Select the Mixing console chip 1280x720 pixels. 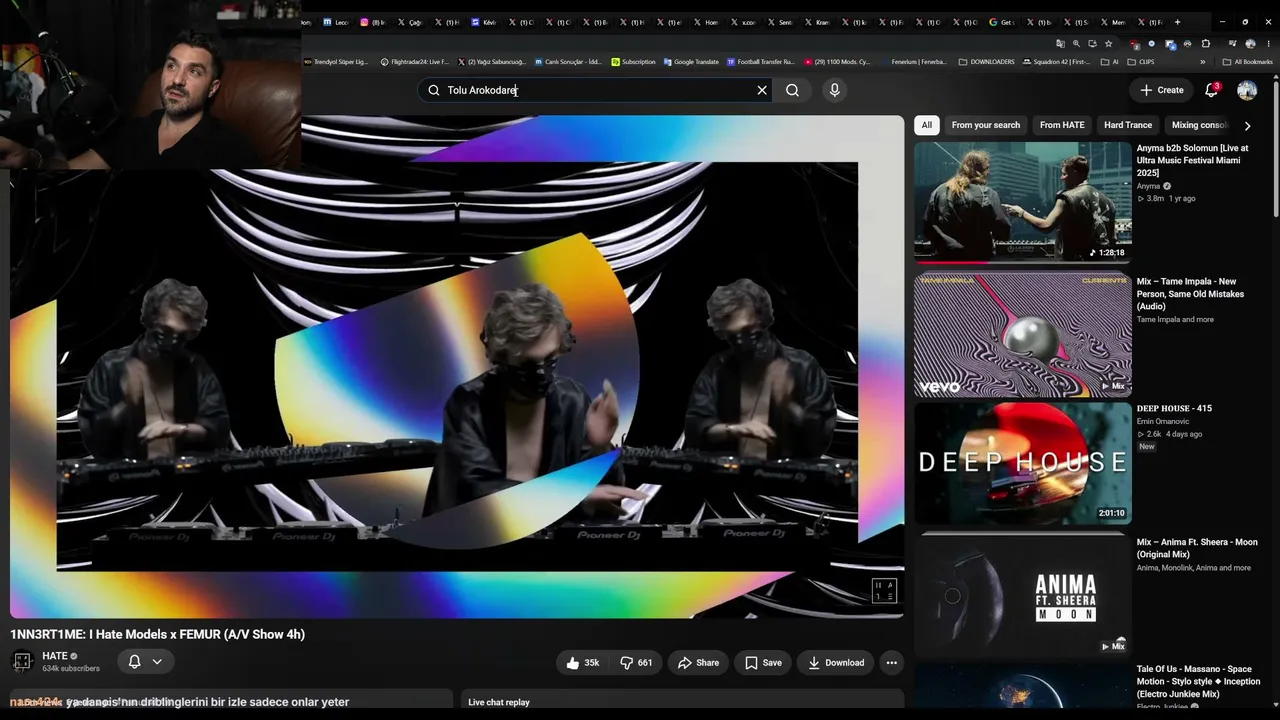[x=1200, y=125]
